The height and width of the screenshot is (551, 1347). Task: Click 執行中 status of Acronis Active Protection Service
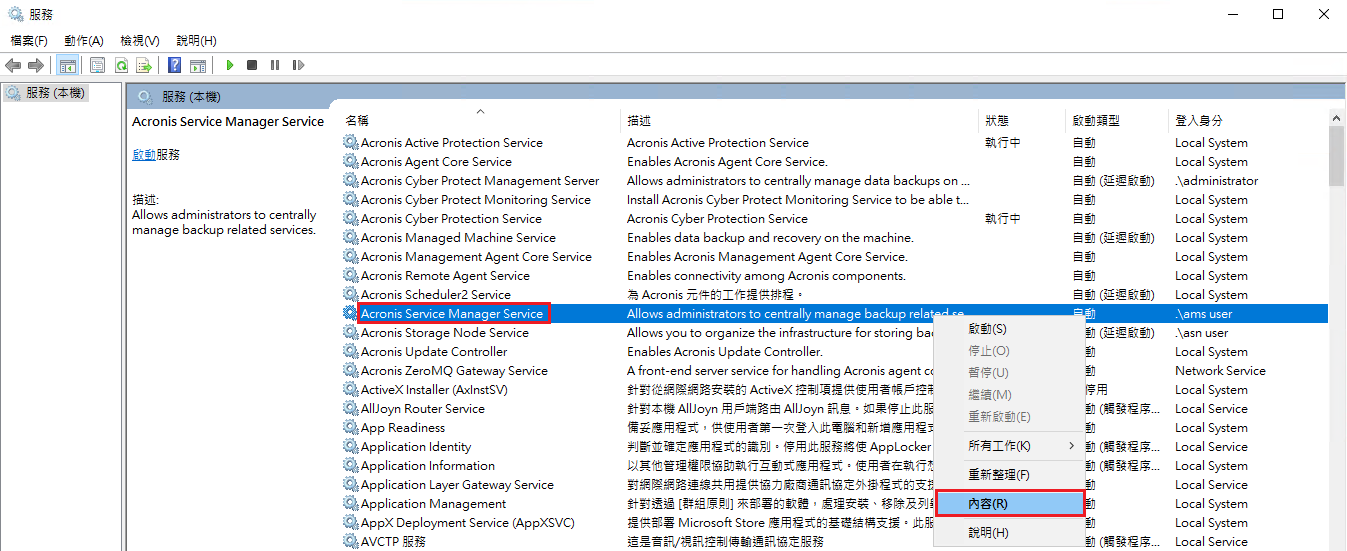1003,142
